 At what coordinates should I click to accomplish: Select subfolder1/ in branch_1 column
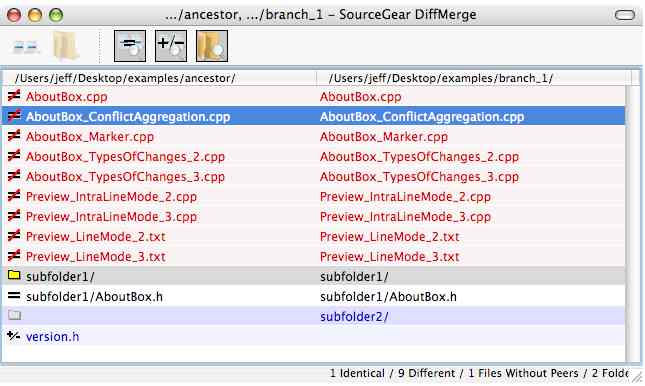pos(354,277)
